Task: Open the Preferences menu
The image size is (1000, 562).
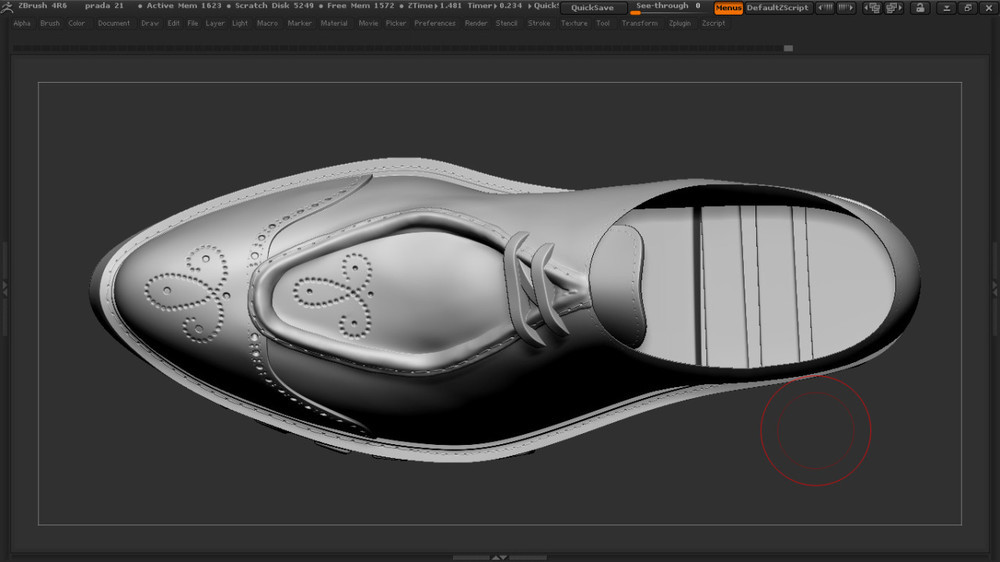Action: (x=435, y=23)
